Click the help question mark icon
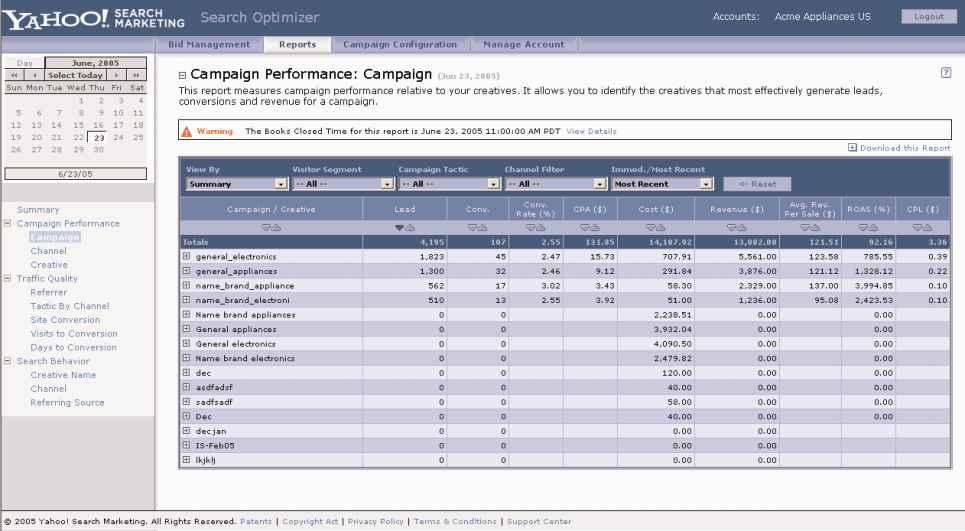This screenshot has height=531, width=965. (x=945, y=76)
